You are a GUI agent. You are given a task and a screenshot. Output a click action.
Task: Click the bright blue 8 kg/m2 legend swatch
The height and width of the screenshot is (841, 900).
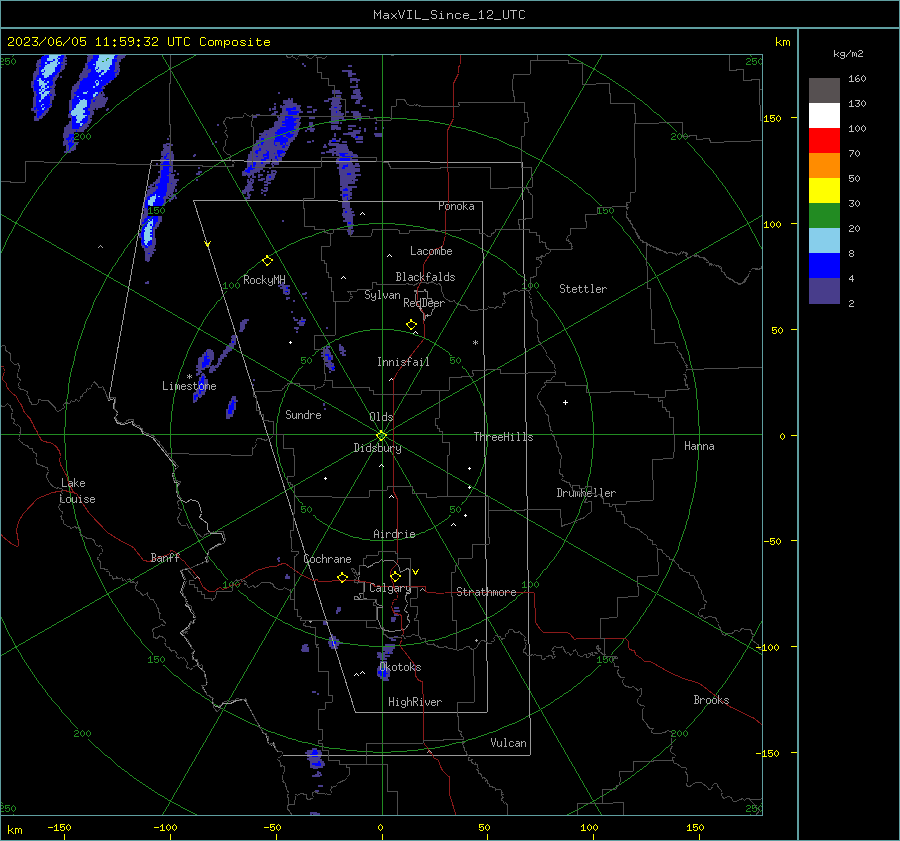(x=824, y=266)
